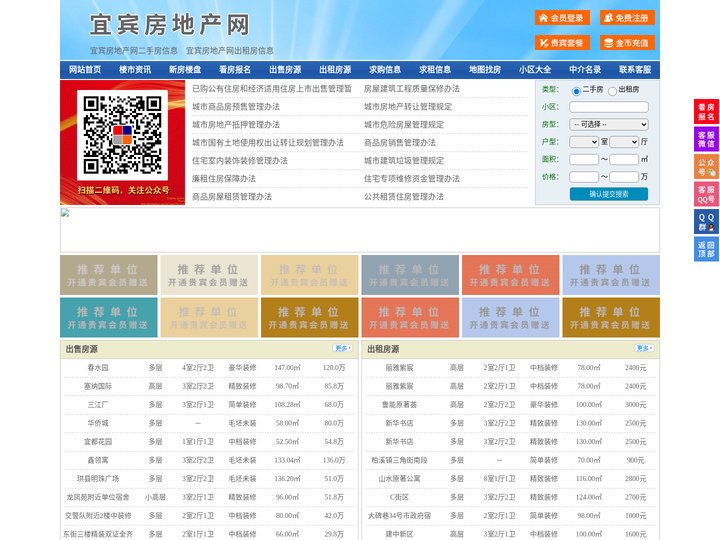This screenshot has height=540, width=720.
Task: Open 中介名录 navigation item
Action: pyautogui.click(x=585, y=70)
